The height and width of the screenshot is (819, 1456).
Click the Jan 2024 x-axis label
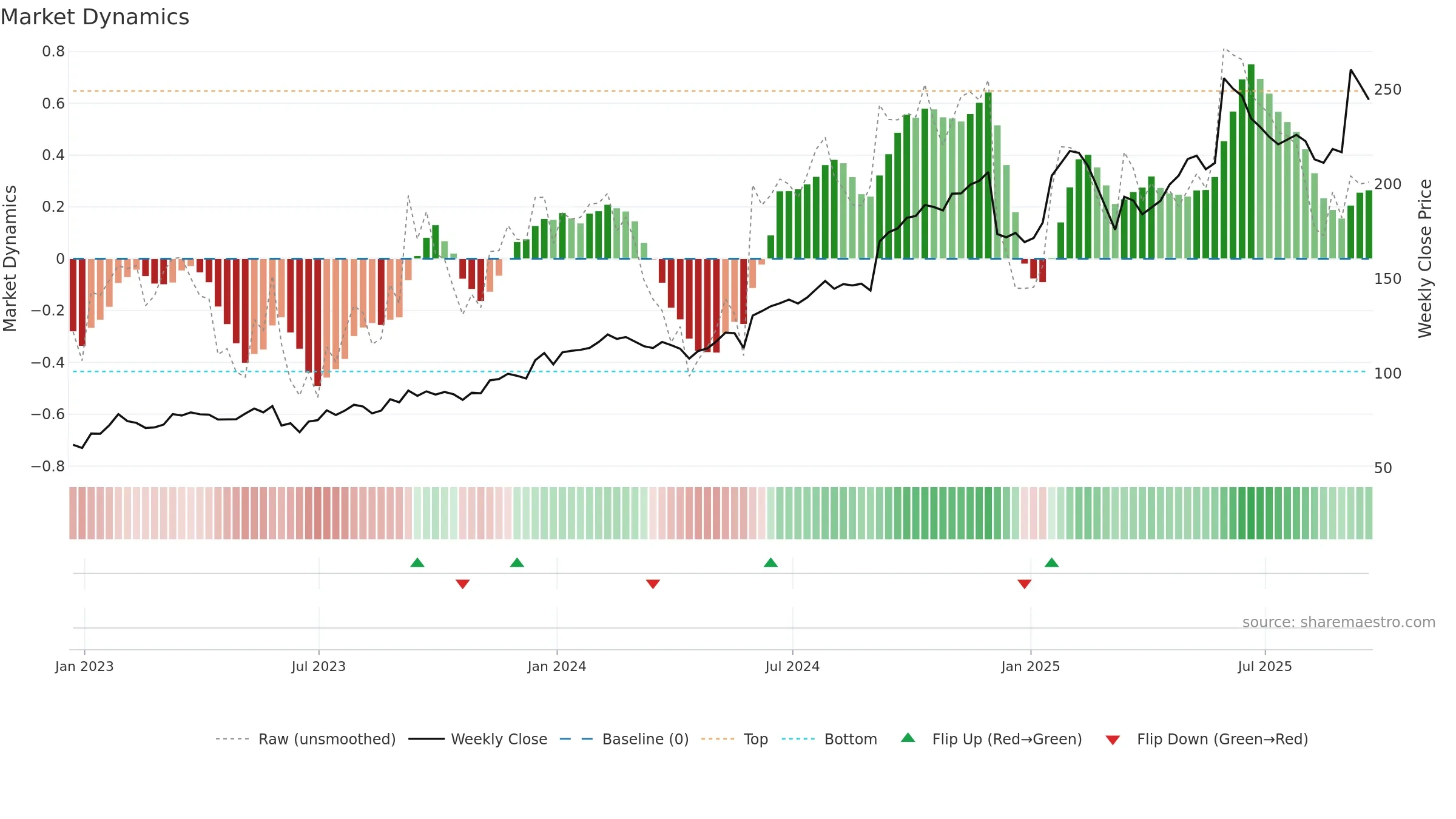click(557, 666)
